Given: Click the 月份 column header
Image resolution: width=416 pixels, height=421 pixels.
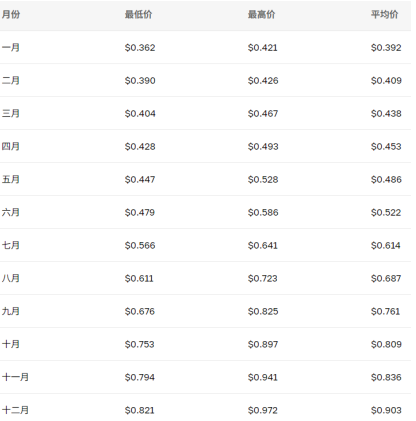Looking at the screenshot, I should click(11, 14).
